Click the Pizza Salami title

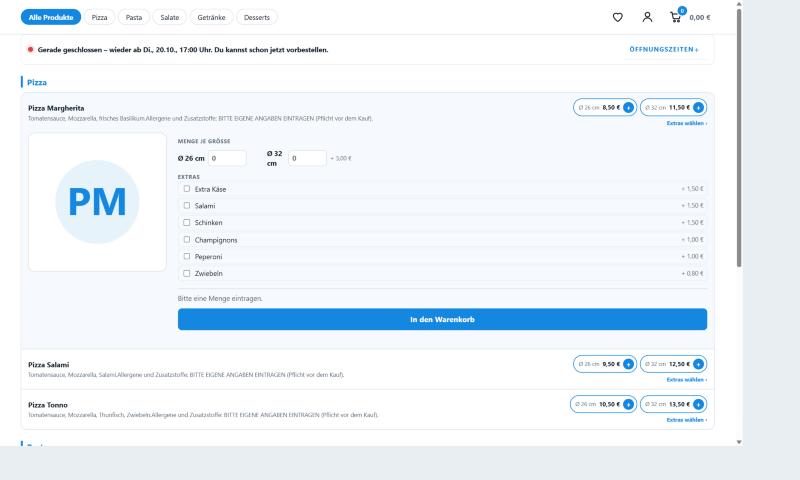[x=48, y=365]
